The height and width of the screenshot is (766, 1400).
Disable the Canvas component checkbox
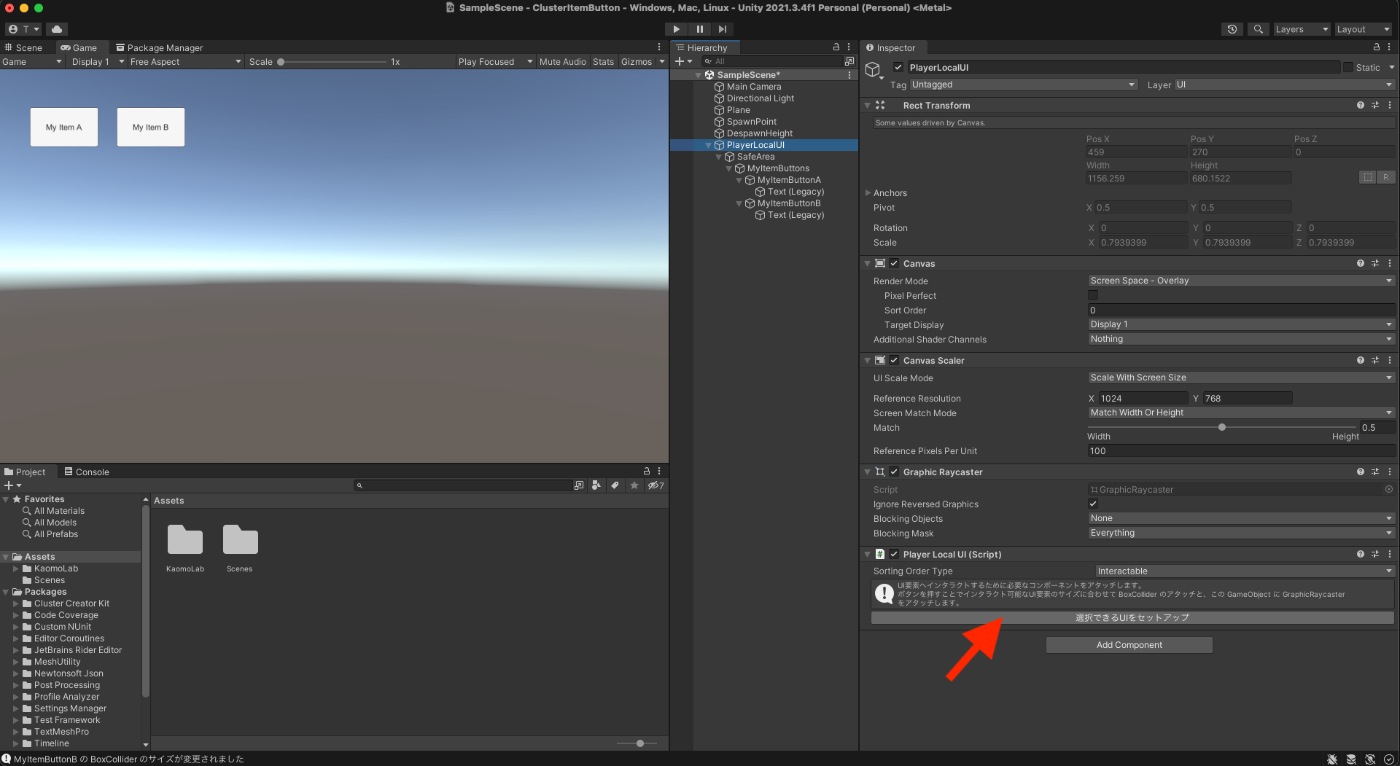pyautogui.click(x=894, y=263)
